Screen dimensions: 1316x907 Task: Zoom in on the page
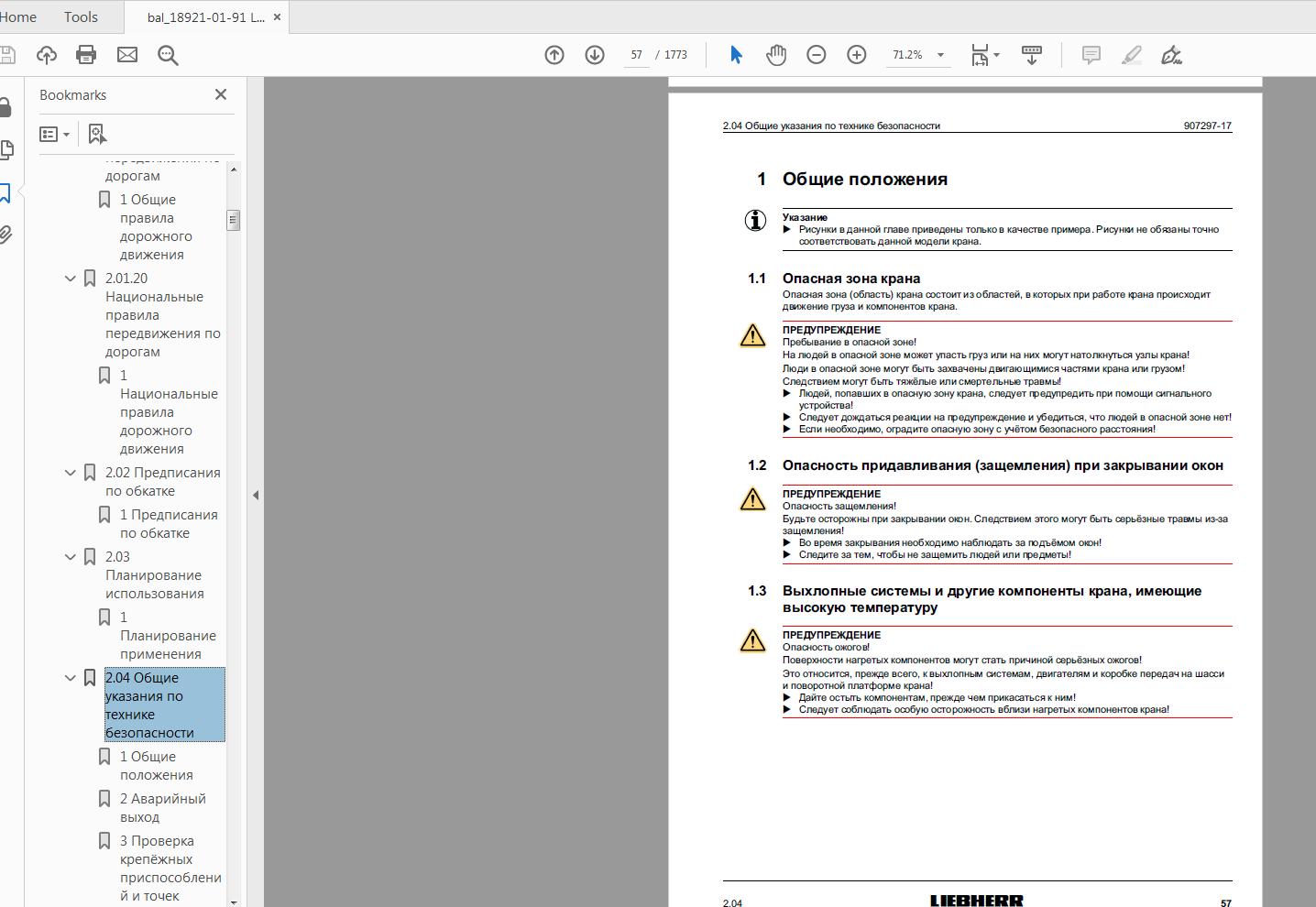tap(857, 55)
